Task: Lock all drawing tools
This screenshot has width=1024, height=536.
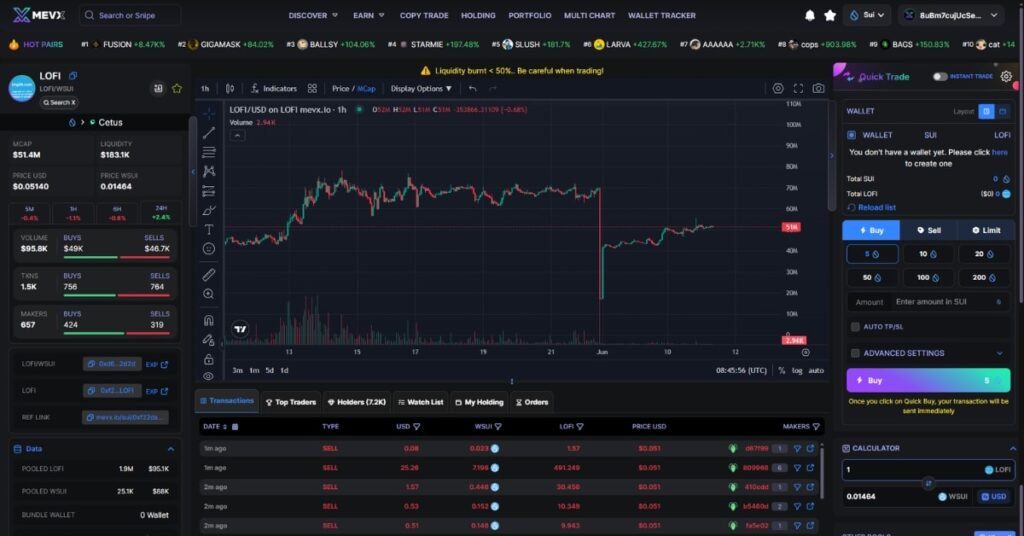Action: pyautogui.click(x=209, y=359)
